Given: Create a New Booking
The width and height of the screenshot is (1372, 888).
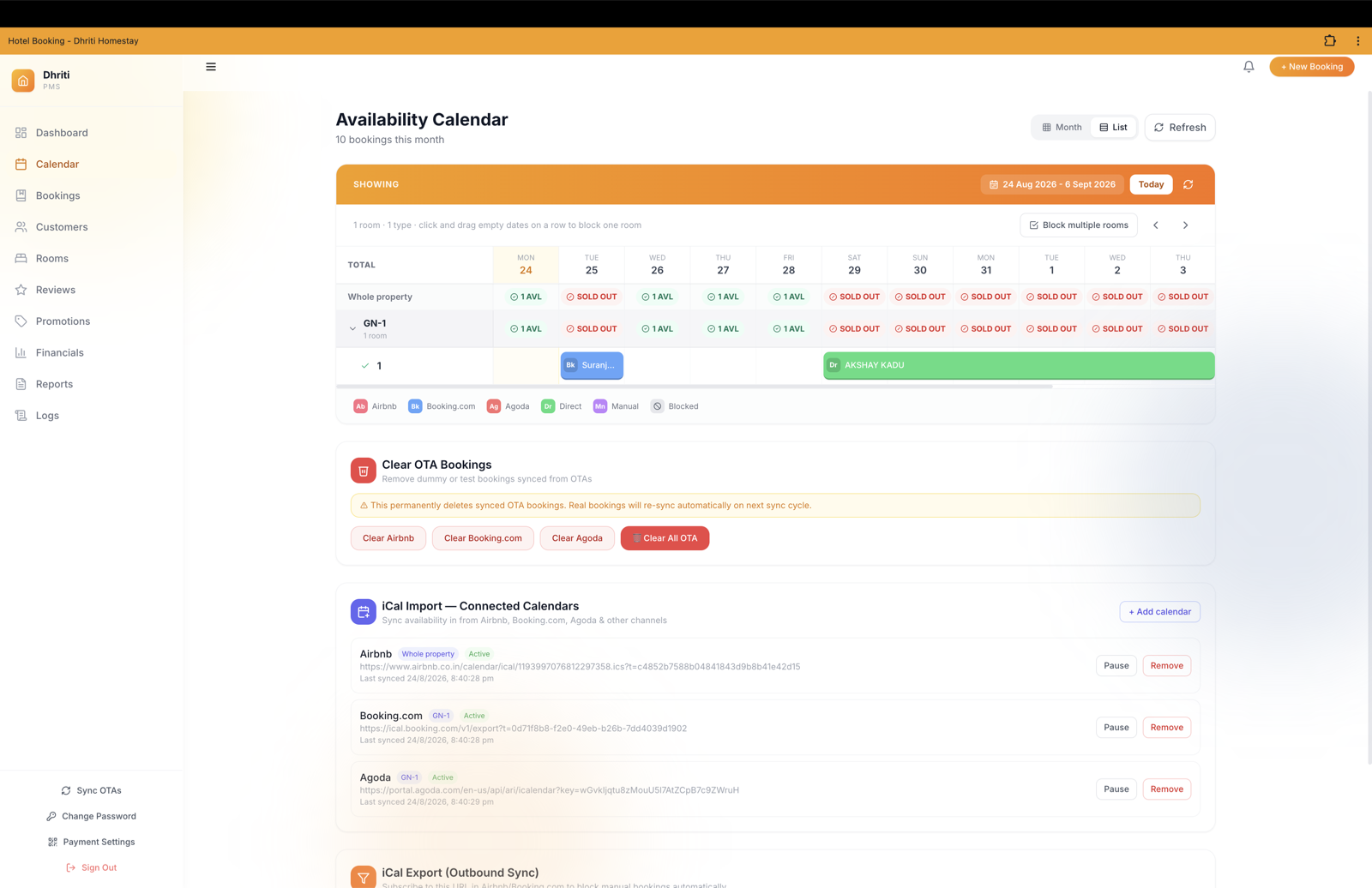Looking at the screenshot, I should pyautogui.click(x=1311, y=67).
